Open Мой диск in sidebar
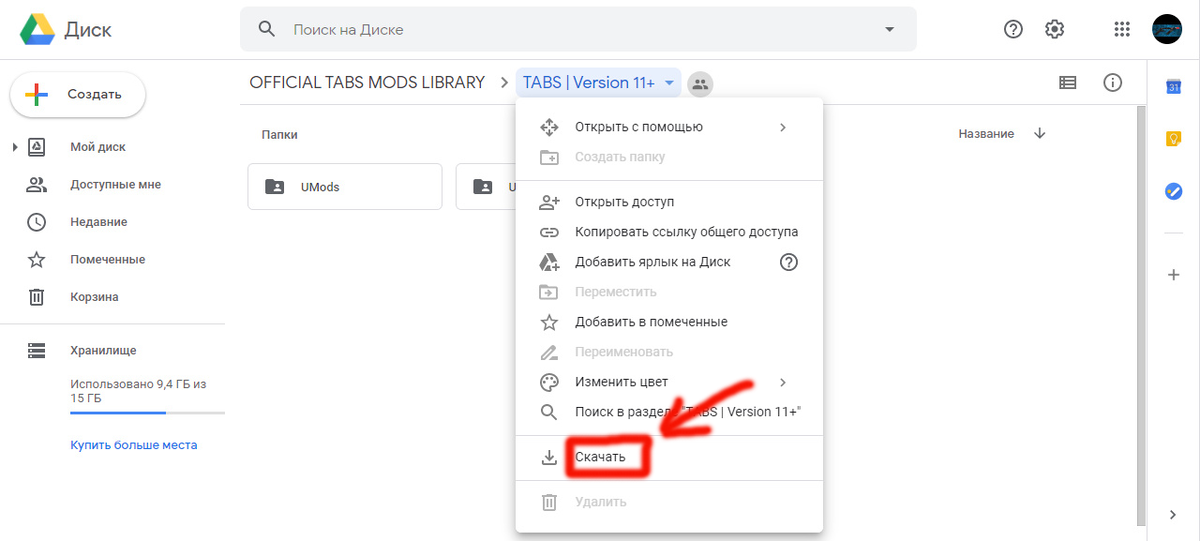This screenshot has height=541, width=1200. (98, 147)
